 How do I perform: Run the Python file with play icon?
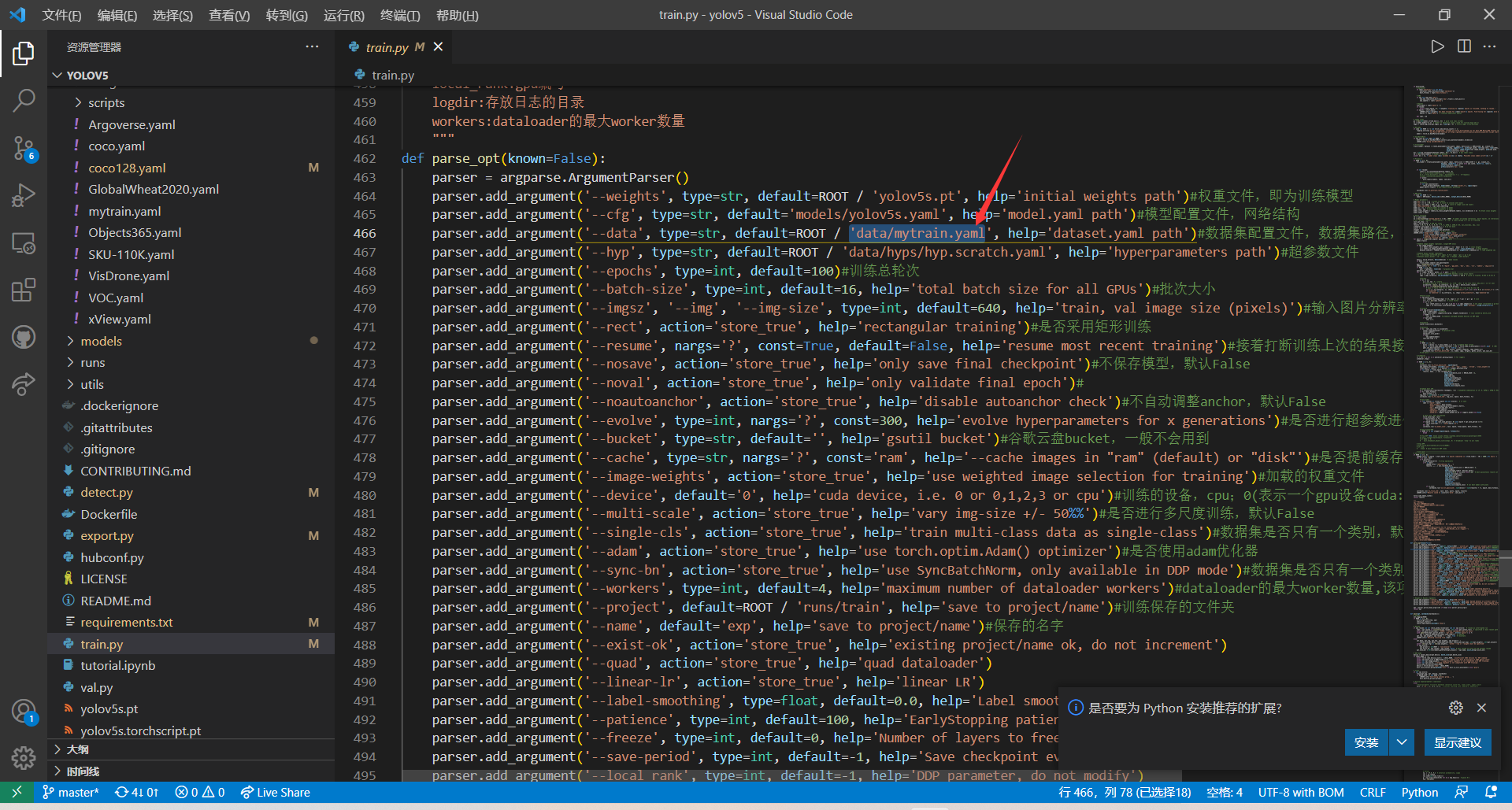coord(1437,46)
